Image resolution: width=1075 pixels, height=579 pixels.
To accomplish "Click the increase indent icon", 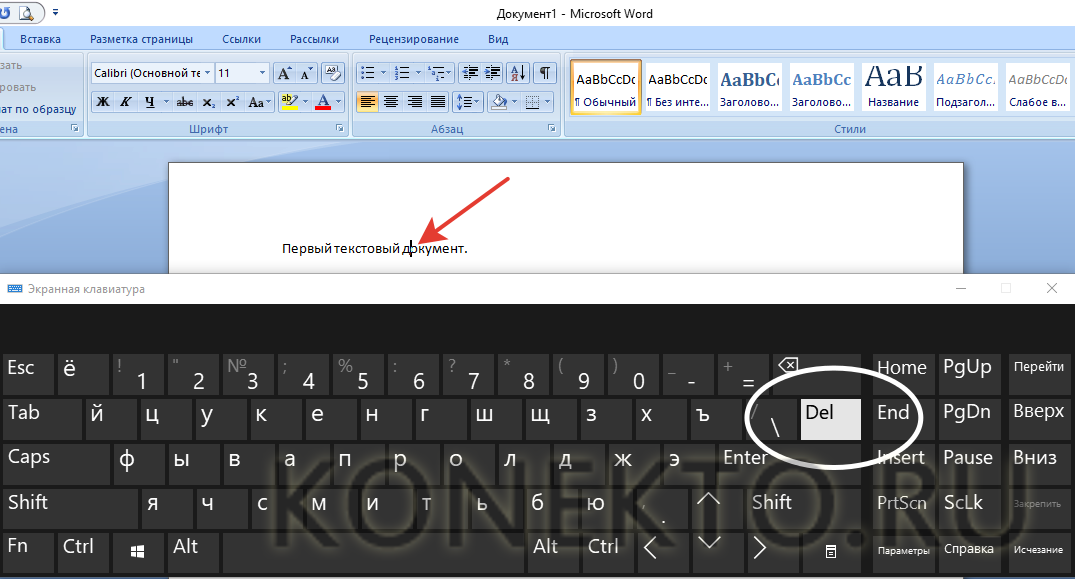I will [493, 73].
